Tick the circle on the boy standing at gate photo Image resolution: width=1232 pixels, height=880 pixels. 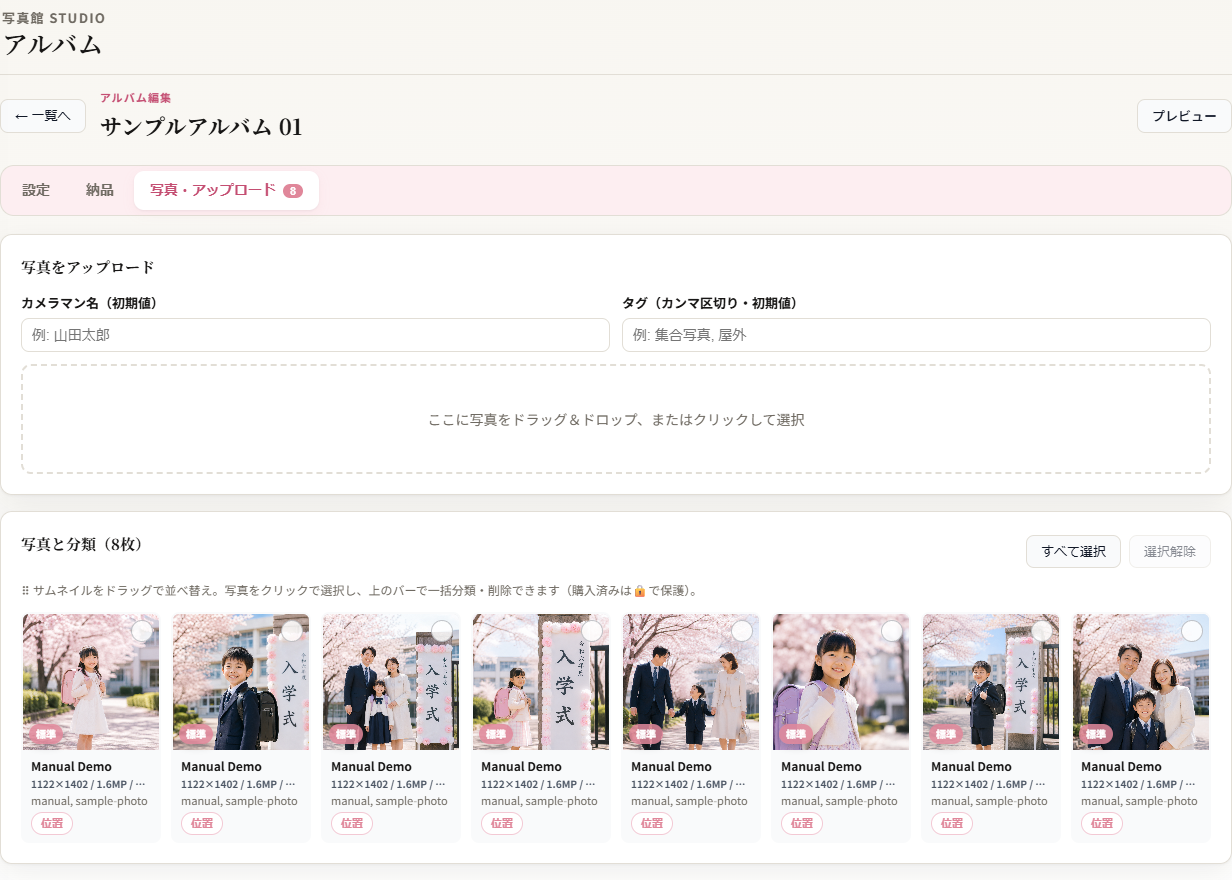1042,631
